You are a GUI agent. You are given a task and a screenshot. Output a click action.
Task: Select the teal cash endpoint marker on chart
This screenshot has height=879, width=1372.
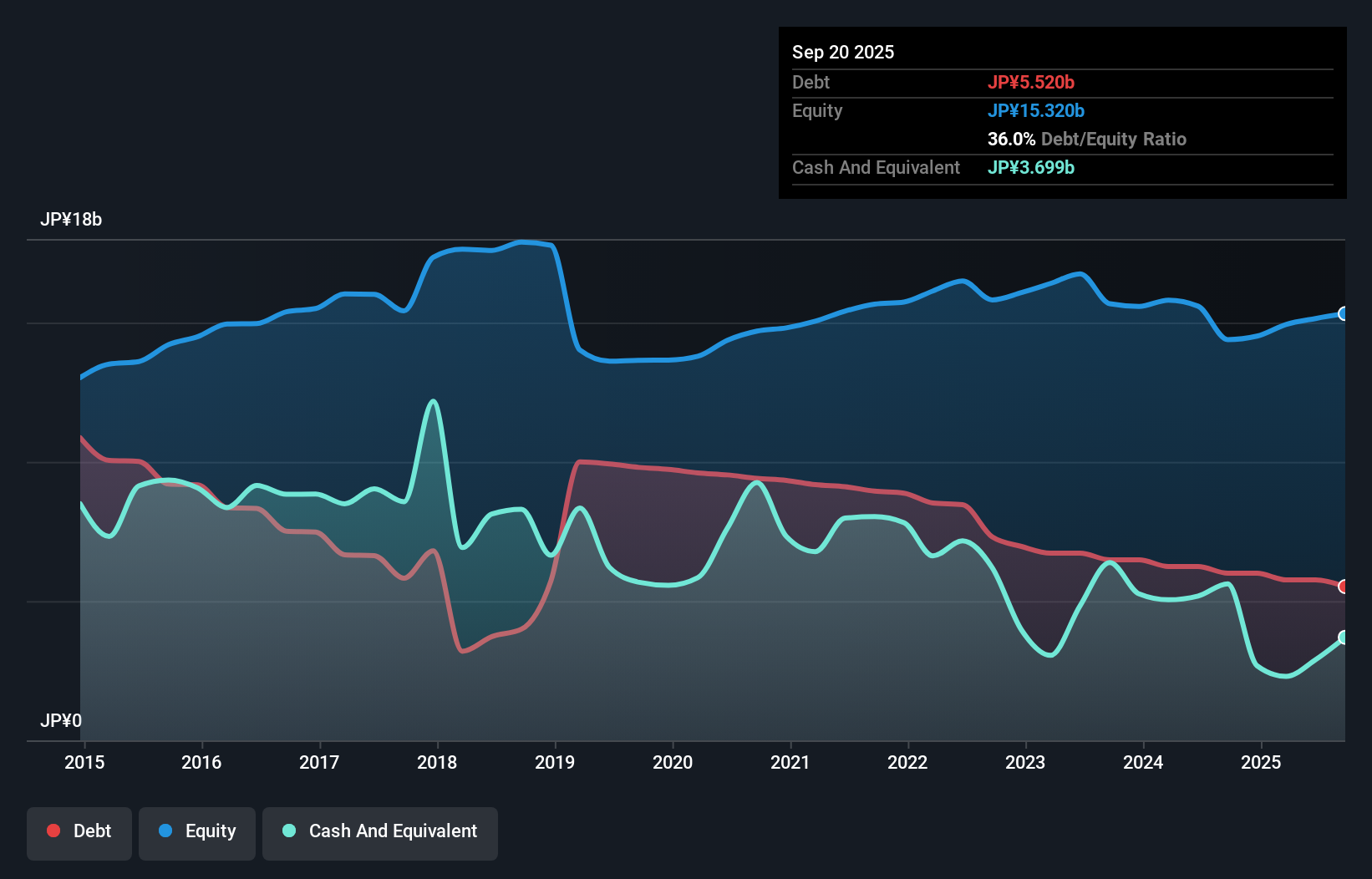point(1342,638)
